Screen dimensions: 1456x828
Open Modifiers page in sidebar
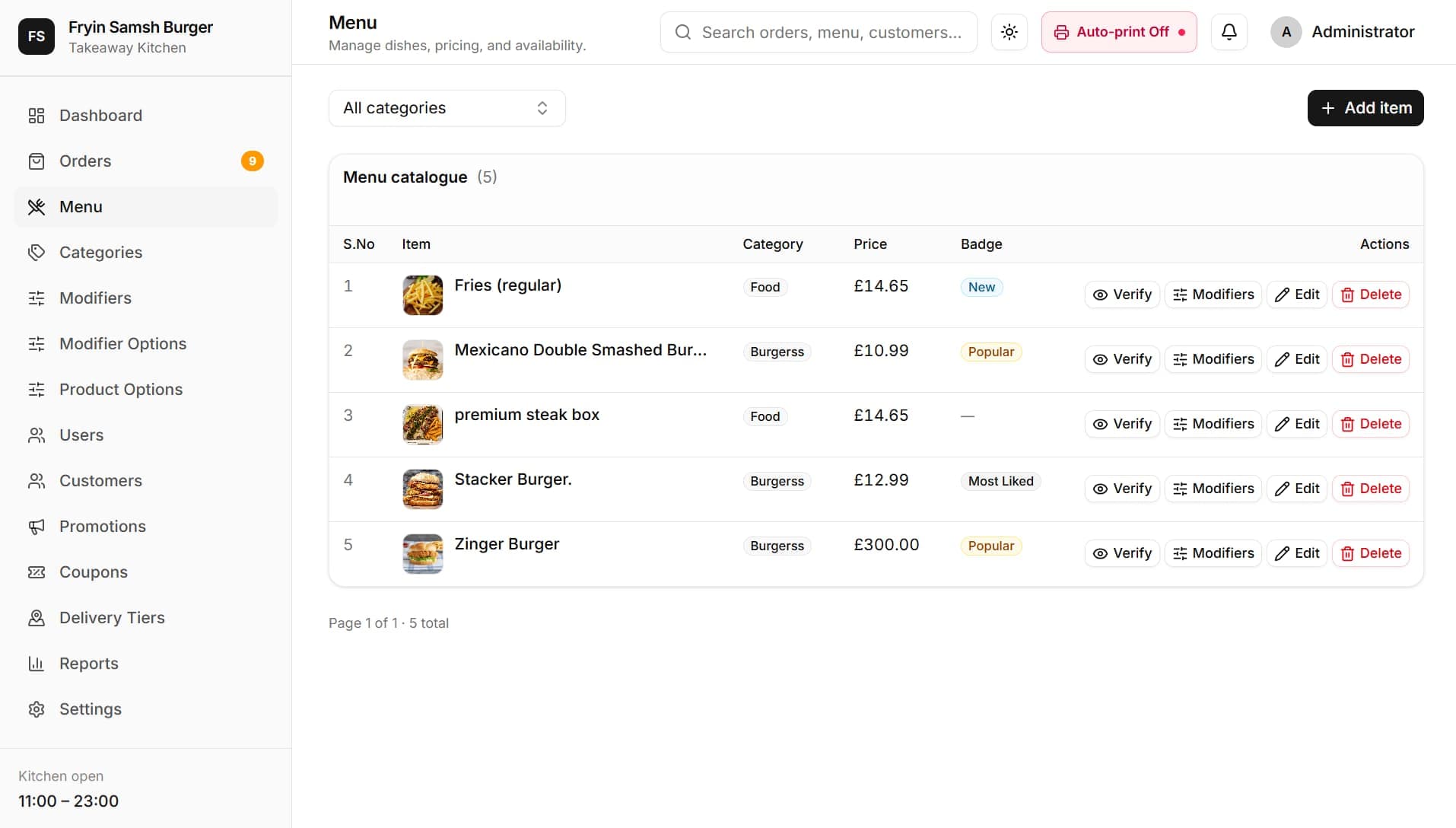point(146,298)
